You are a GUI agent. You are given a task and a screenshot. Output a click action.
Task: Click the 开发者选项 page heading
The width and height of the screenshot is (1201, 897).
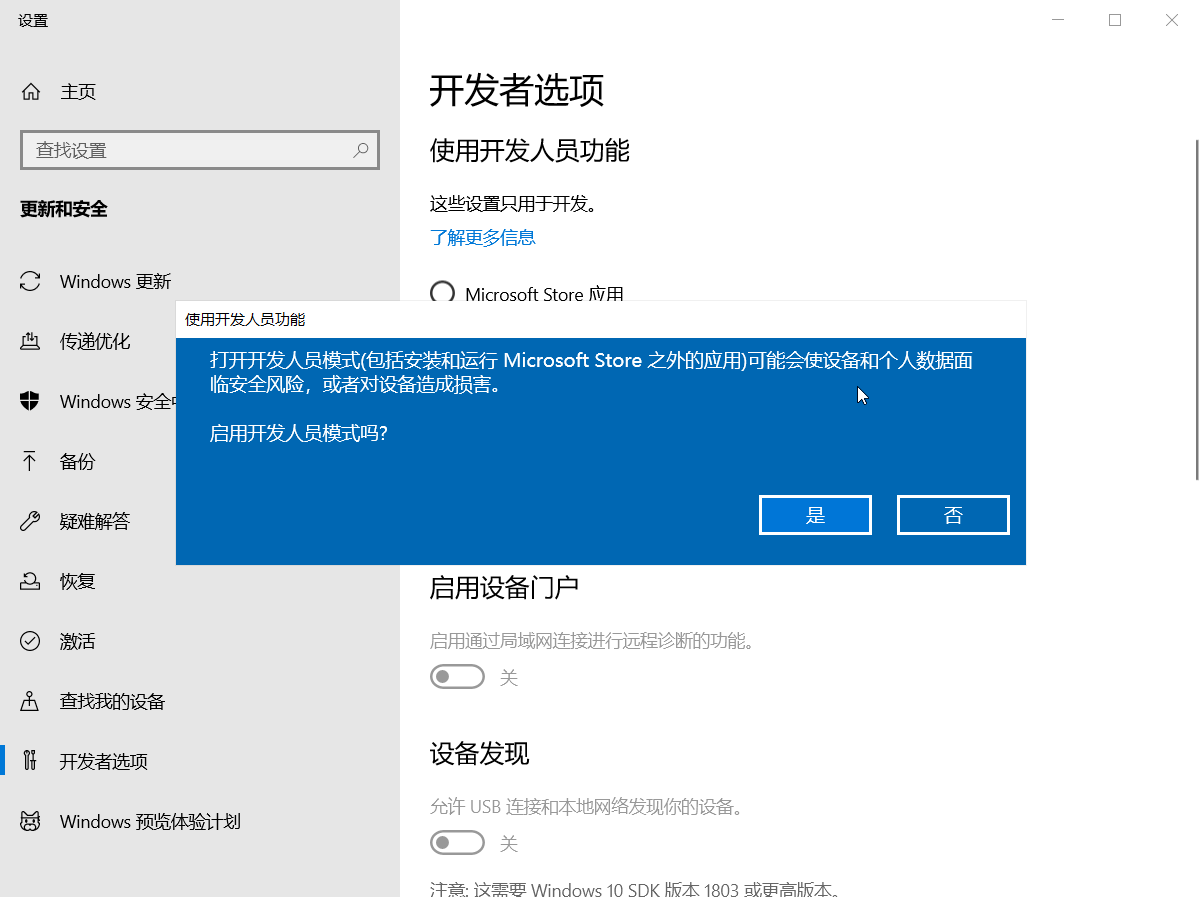(517, 90)
